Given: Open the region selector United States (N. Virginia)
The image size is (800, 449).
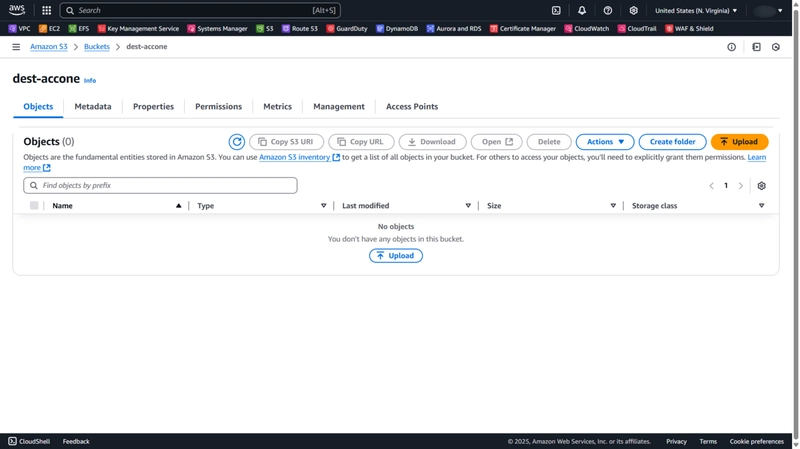Looking at the screenshot, I should point(696,10).
